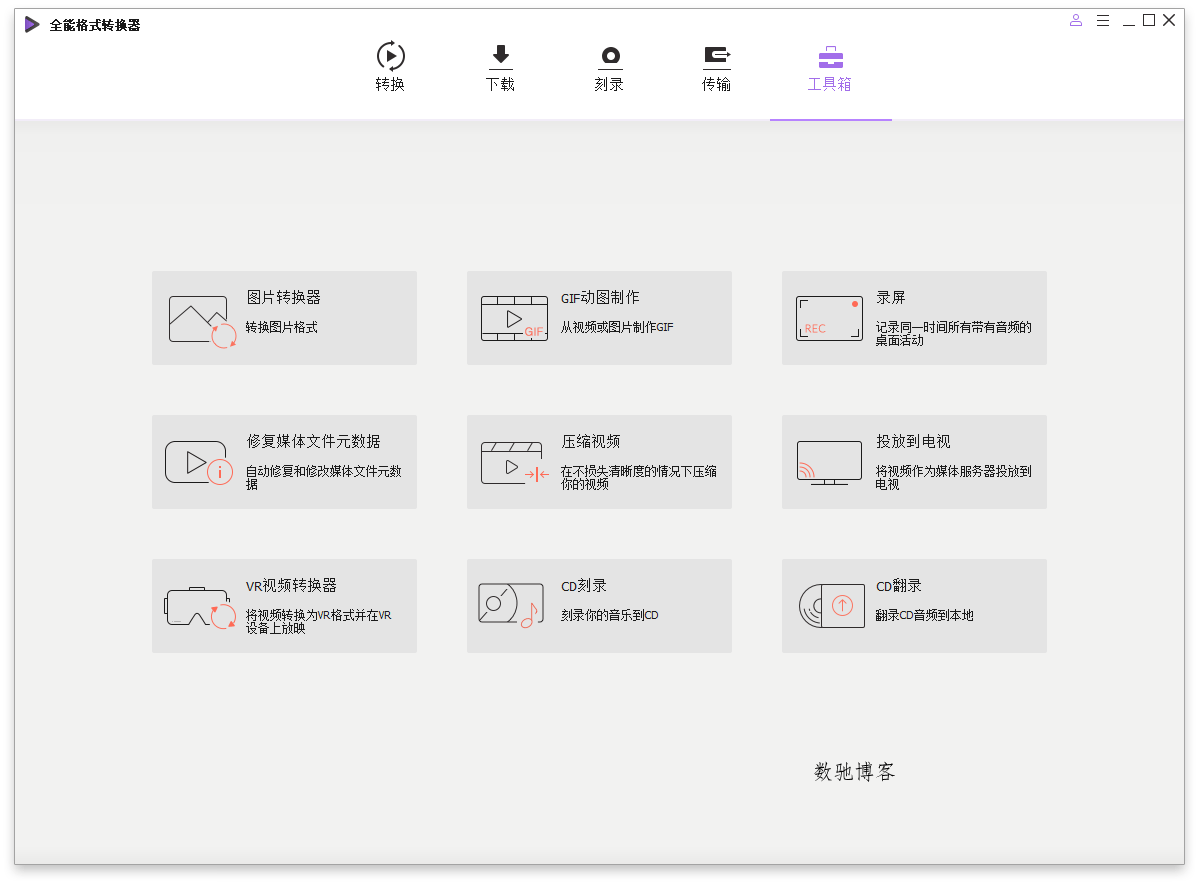Screen dimensions: 1199x888
Task: Click the text 翻录CD音频到本地
Action: [924, 615]
